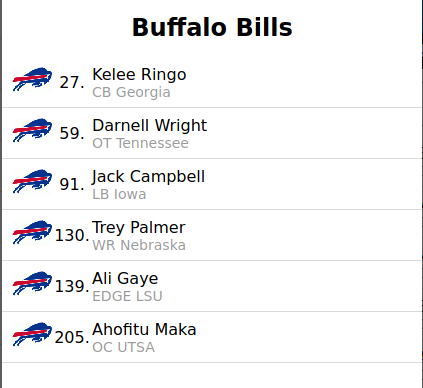The image size is (423, 388).
Task: Select Darnell Wright player name
Action: 150,125
